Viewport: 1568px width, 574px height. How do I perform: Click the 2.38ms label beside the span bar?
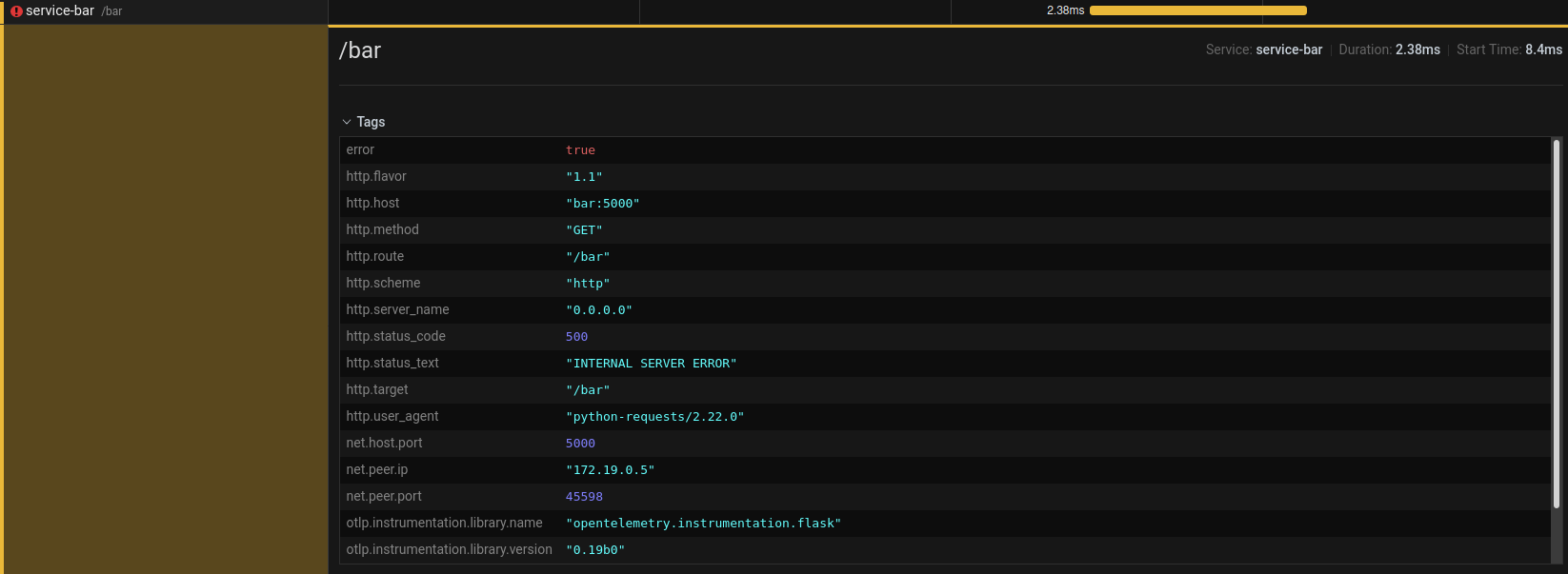(1065, 10)
